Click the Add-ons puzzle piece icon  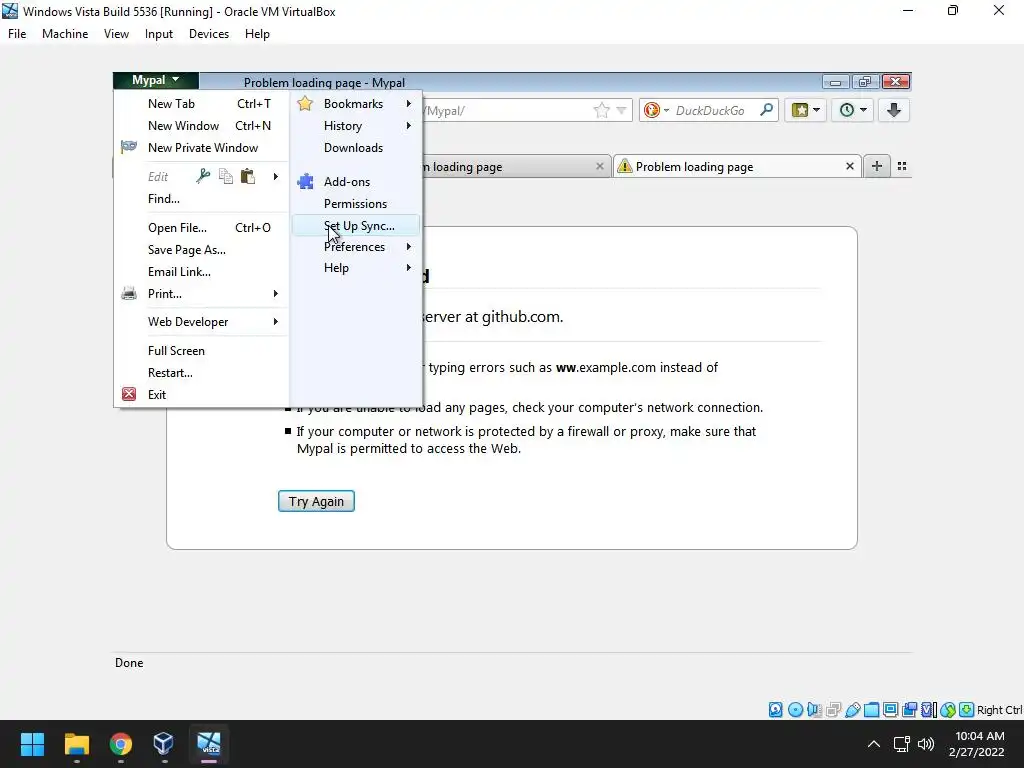pos(305,182)
